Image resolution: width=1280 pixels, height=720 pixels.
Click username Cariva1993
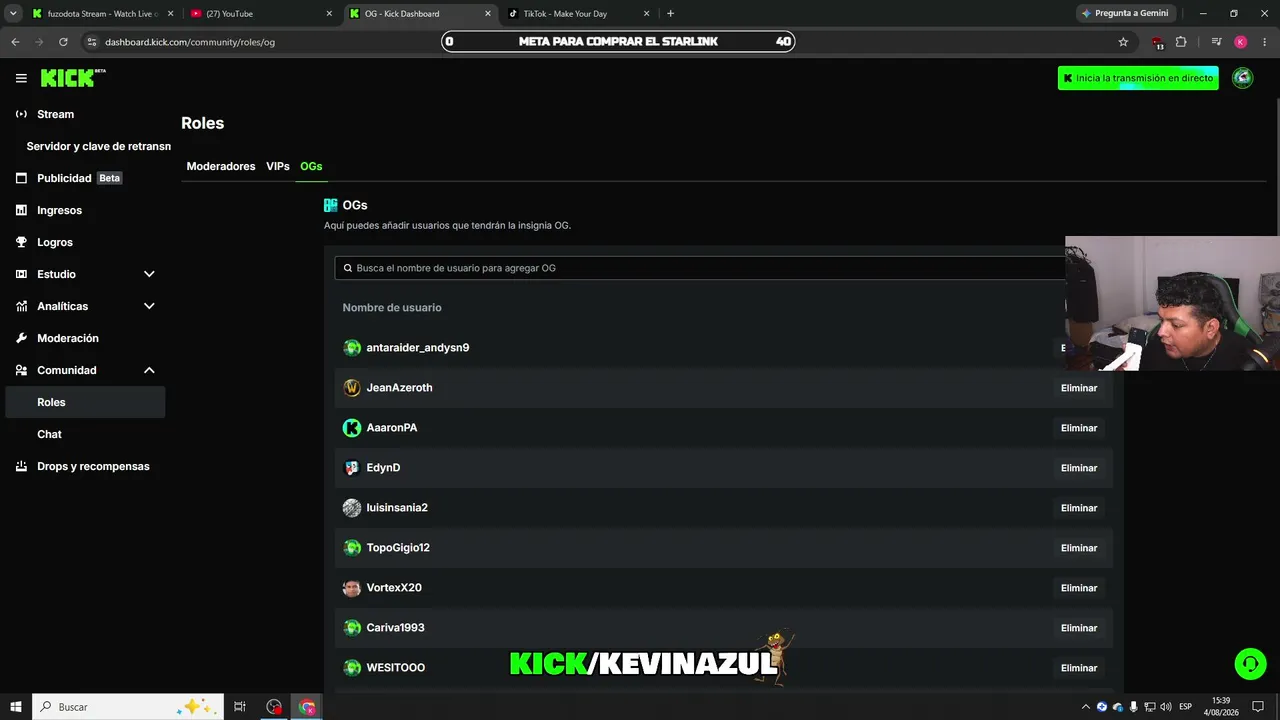(396, 628)
